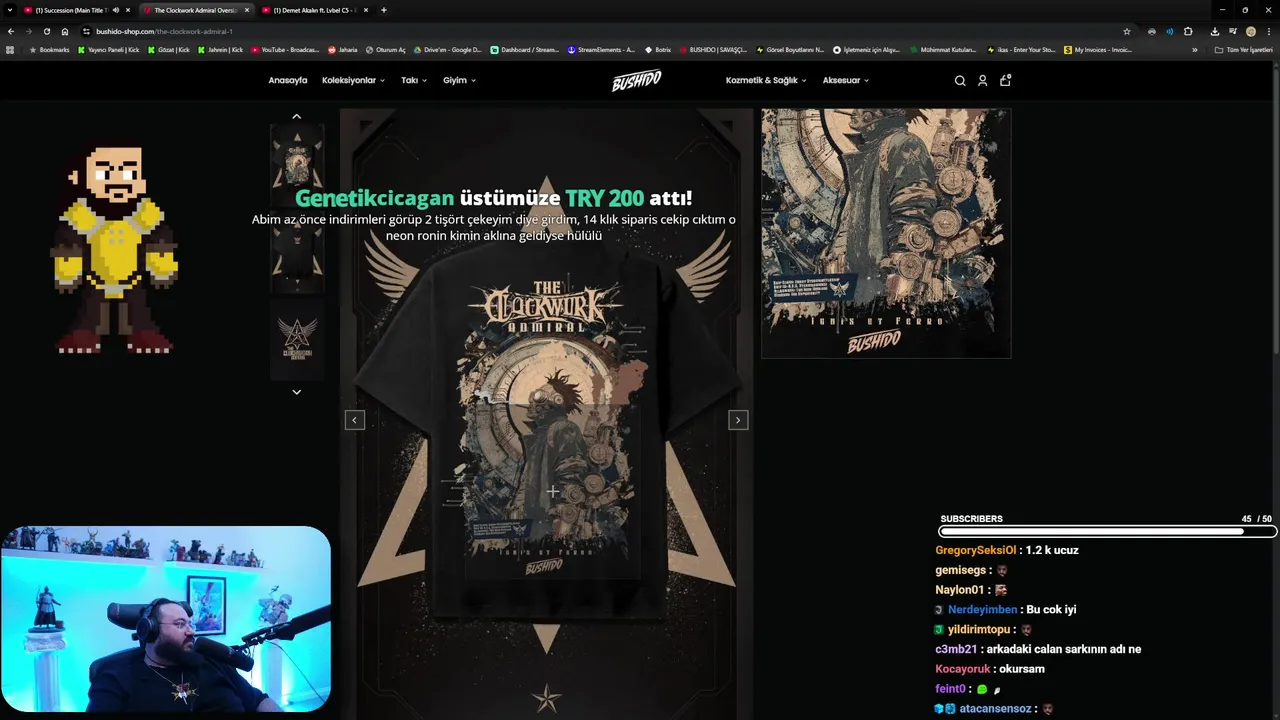This screenshot has height=720, width=1280.
Task: Go back with browser back arrow
Action: [x=11, y=31]
